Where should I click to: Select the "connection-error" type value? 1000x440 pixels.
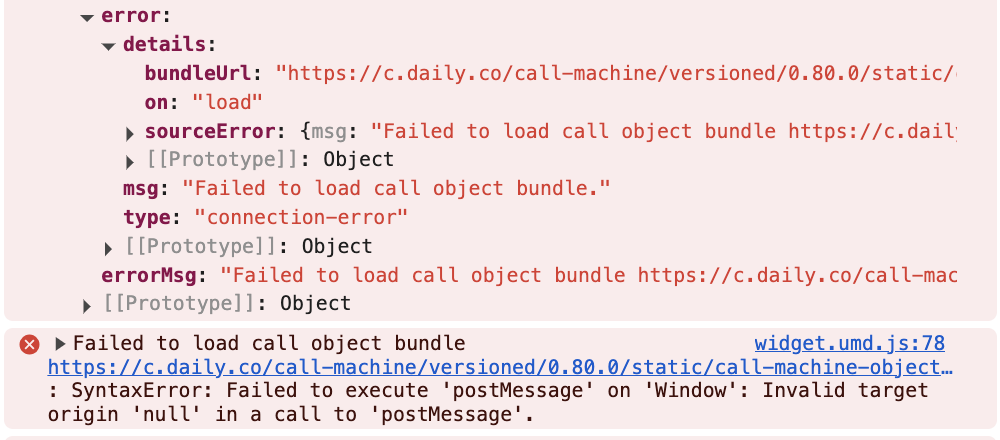[301, 218]
